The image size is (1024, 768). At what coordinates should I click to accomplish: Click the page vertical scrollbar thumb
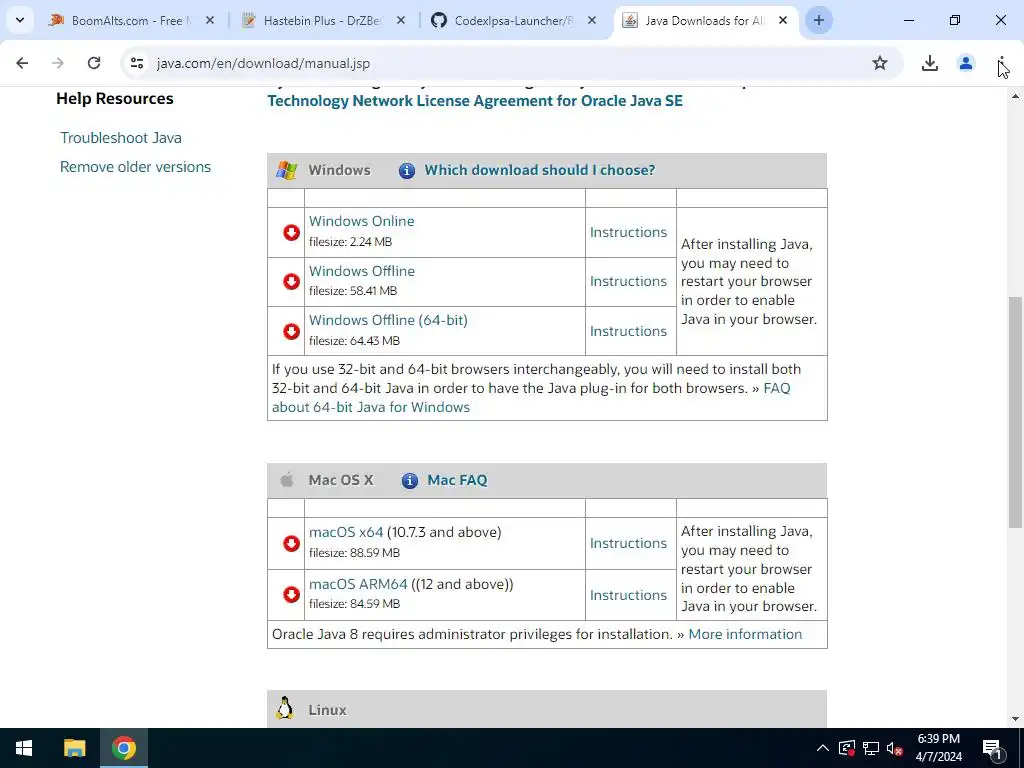point(1015,412)
